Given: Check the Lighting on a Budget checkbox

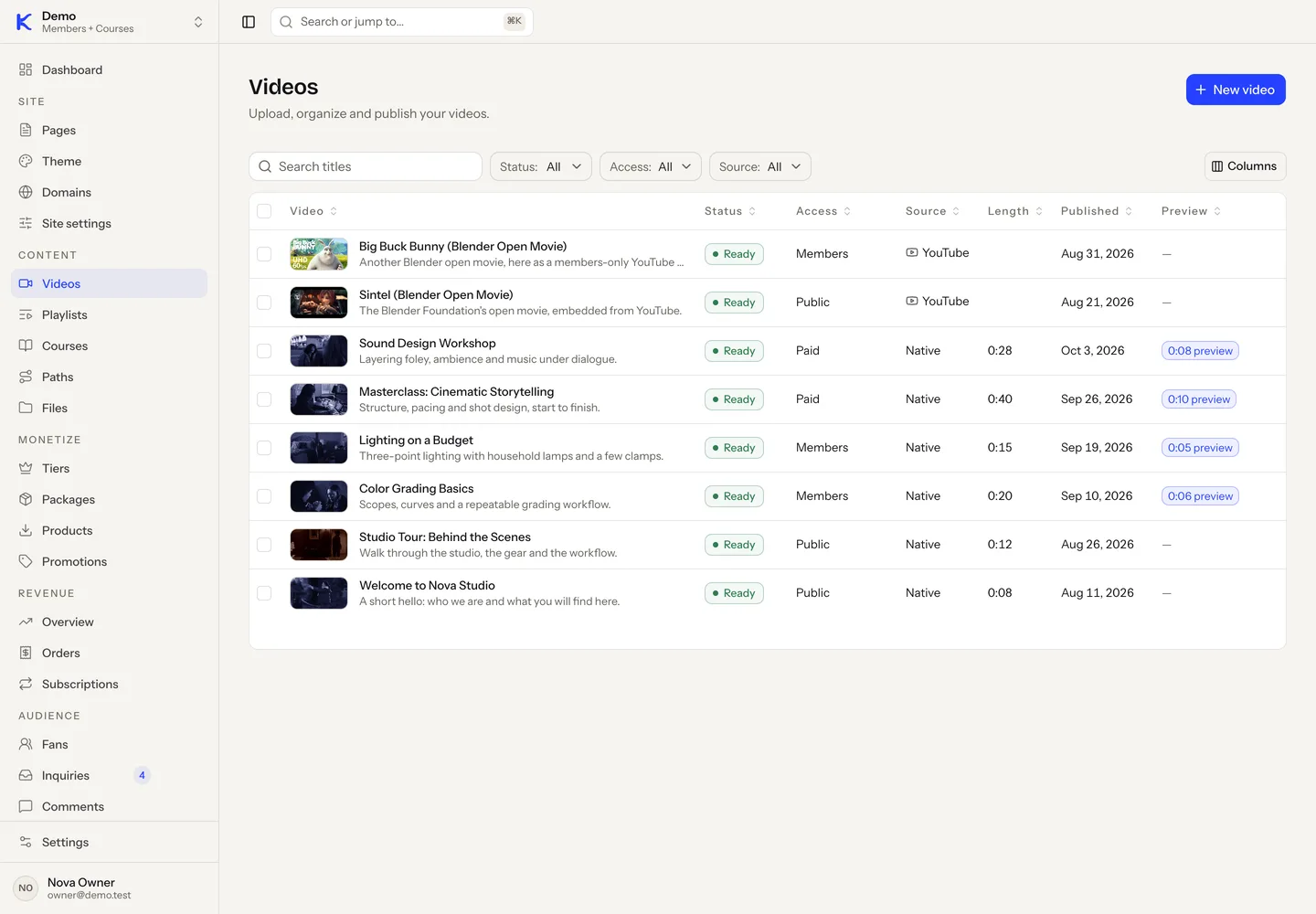Looking at the screenshot, I should [264, 448].
